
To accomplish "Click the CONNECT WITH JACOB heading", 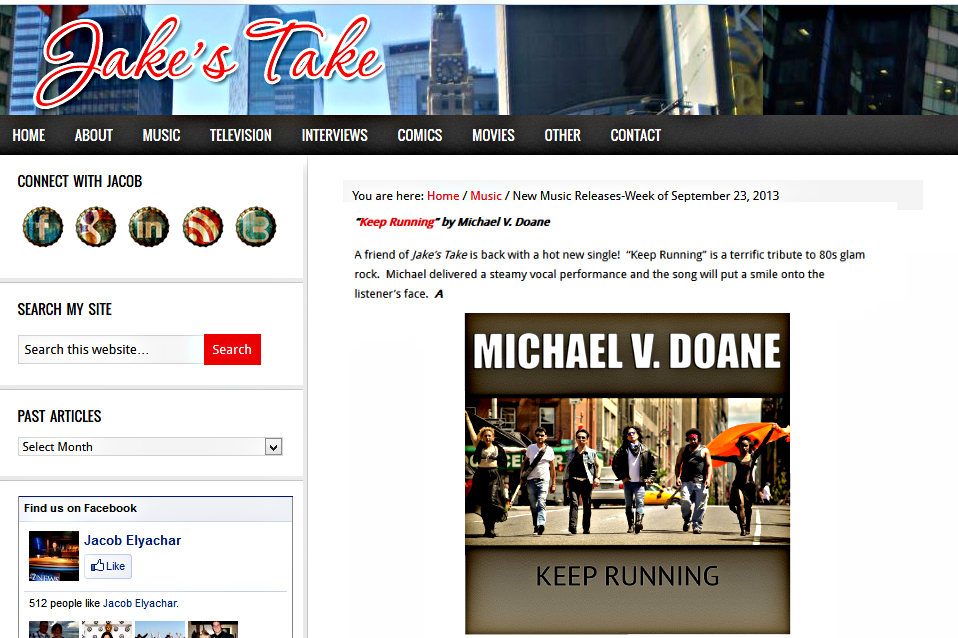I will (79, 182).
